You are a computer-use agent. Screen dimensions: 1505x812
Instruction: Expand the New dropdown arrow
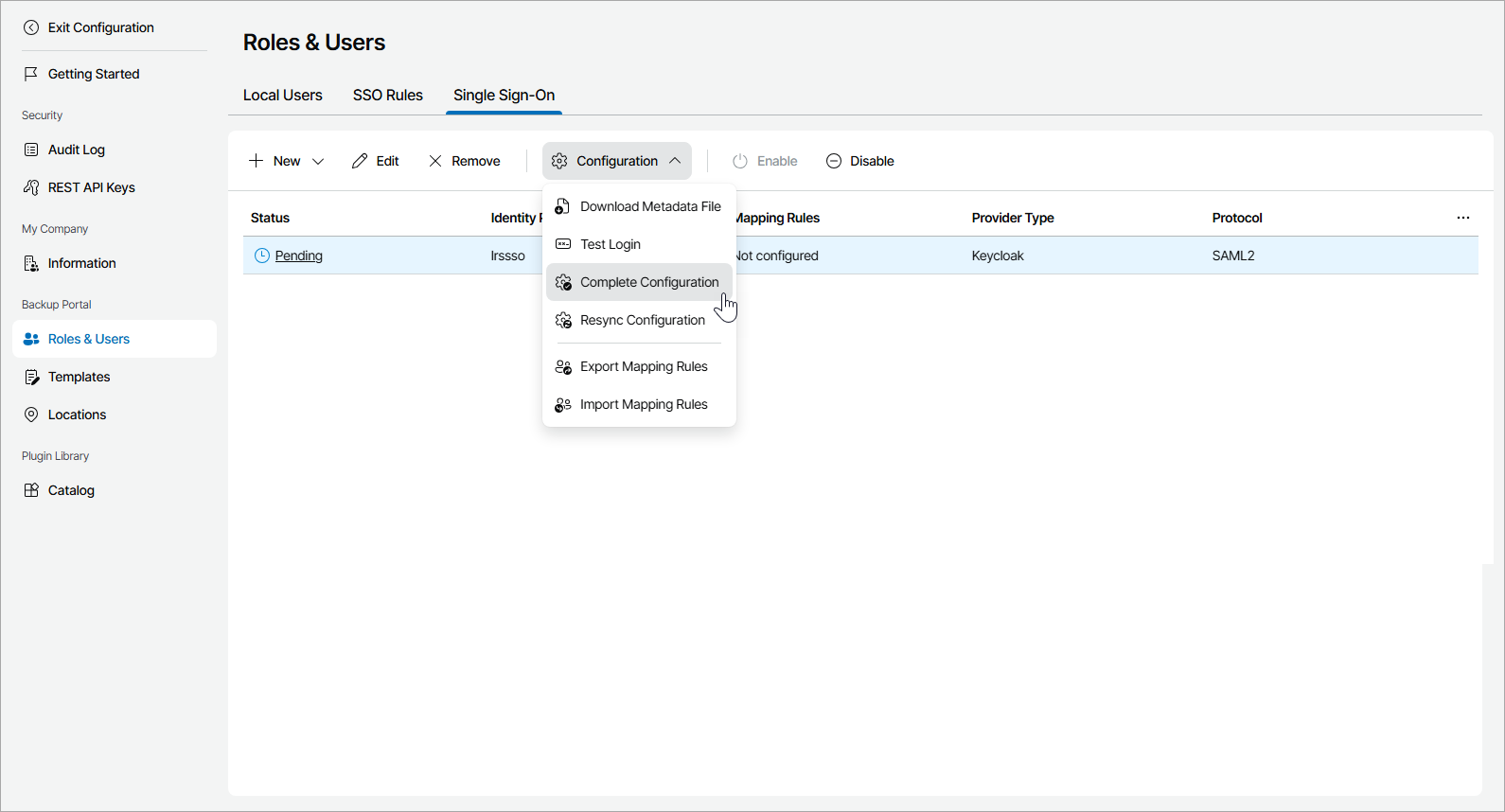[318, 161]
